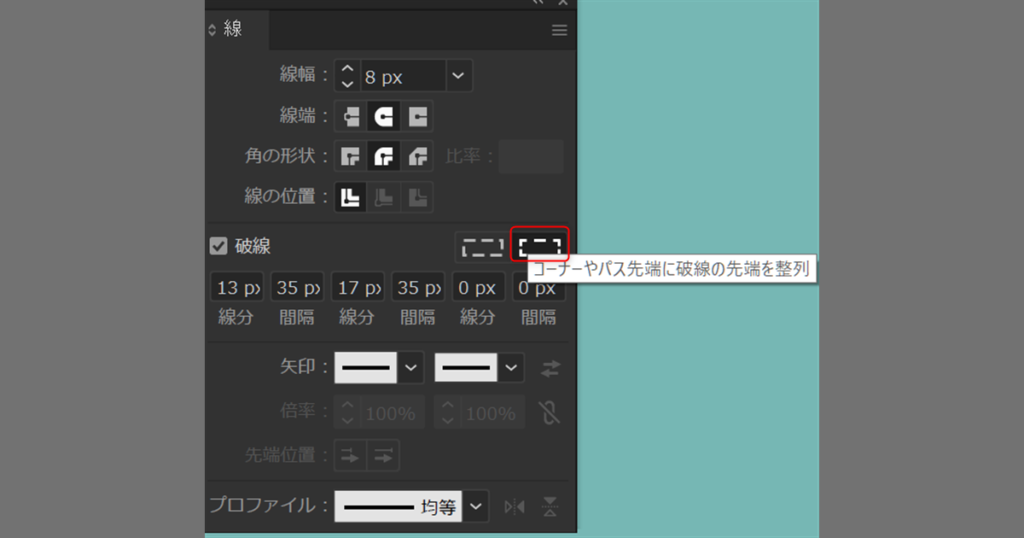Select the projecting cap line end icon

tap(417, 116)
